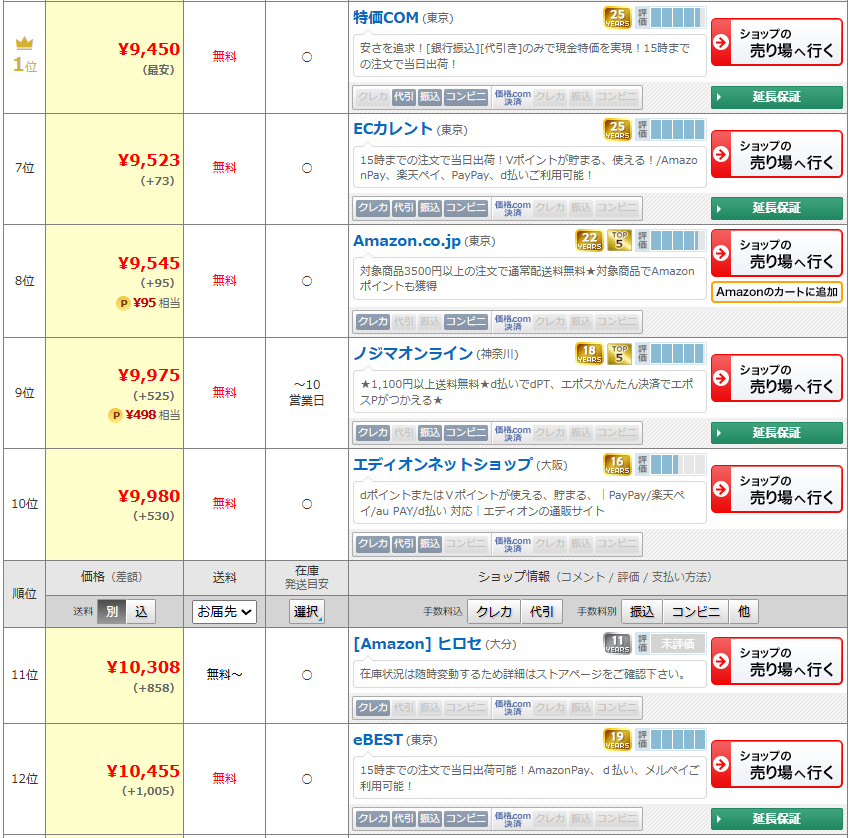Screen dimensions: 850x838
Task: Go to Amazon.co.jp's sales page button
Action: pyautogui.click(x=776, y=253)
